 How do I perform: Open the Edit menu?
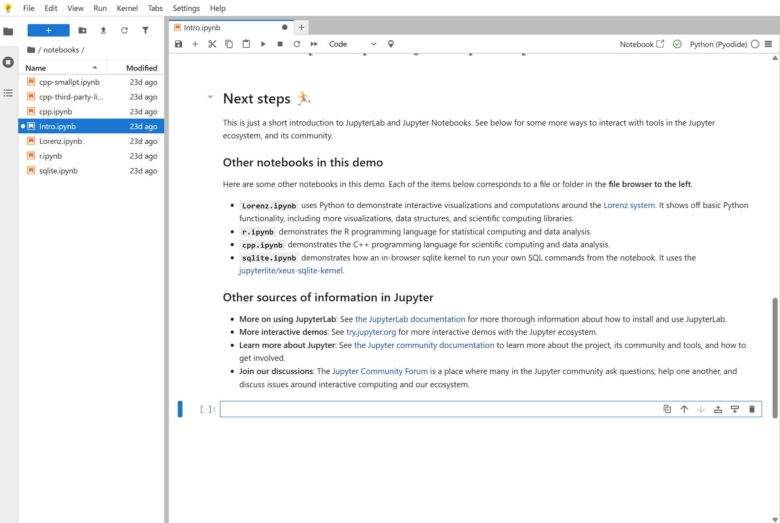51,8
